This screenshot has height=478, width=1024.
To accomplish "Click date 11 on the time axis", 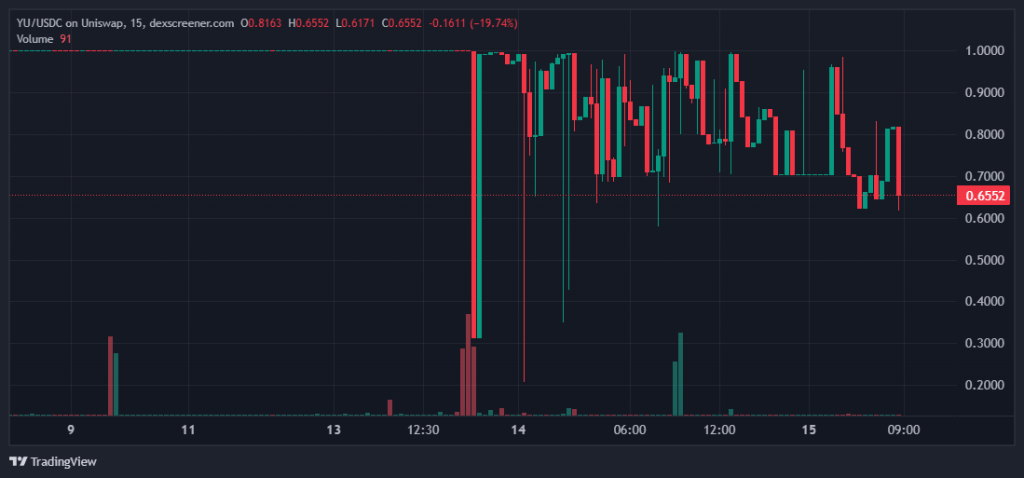I will pos(187,430).
